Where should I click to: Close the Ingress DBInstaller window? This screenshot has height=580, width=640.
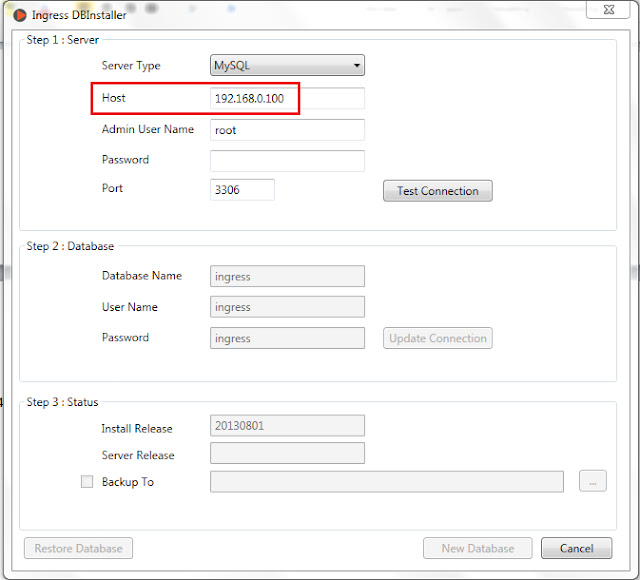[x=608, y=9]
